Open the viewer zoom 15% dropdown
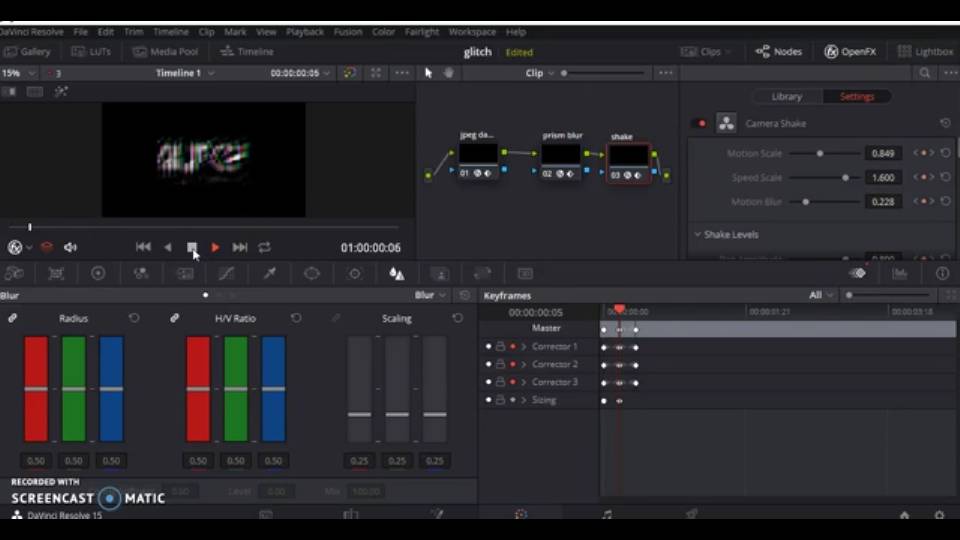 18,73
